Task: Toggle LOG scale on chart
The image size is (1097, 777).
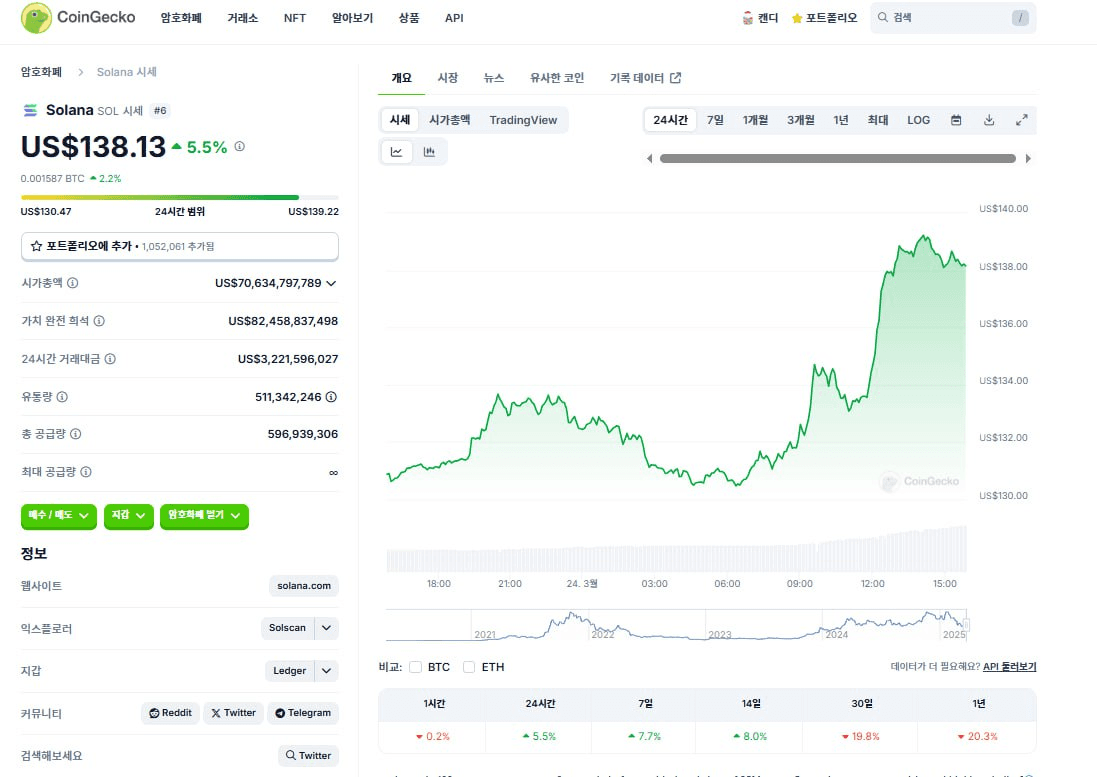Action: [x=918, y=120]
